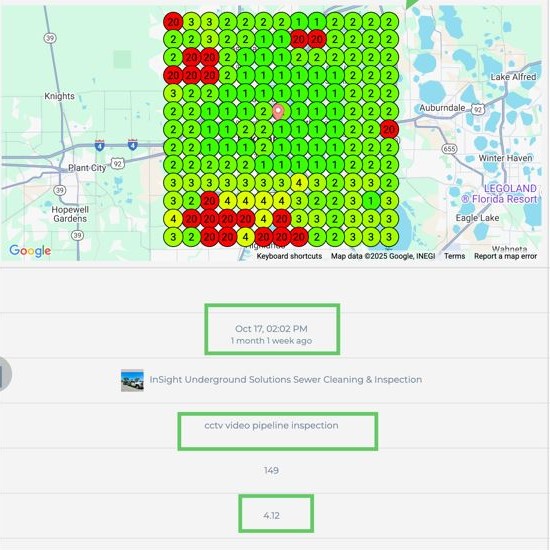
Task: Click the value 149
Action: [271, 470]
